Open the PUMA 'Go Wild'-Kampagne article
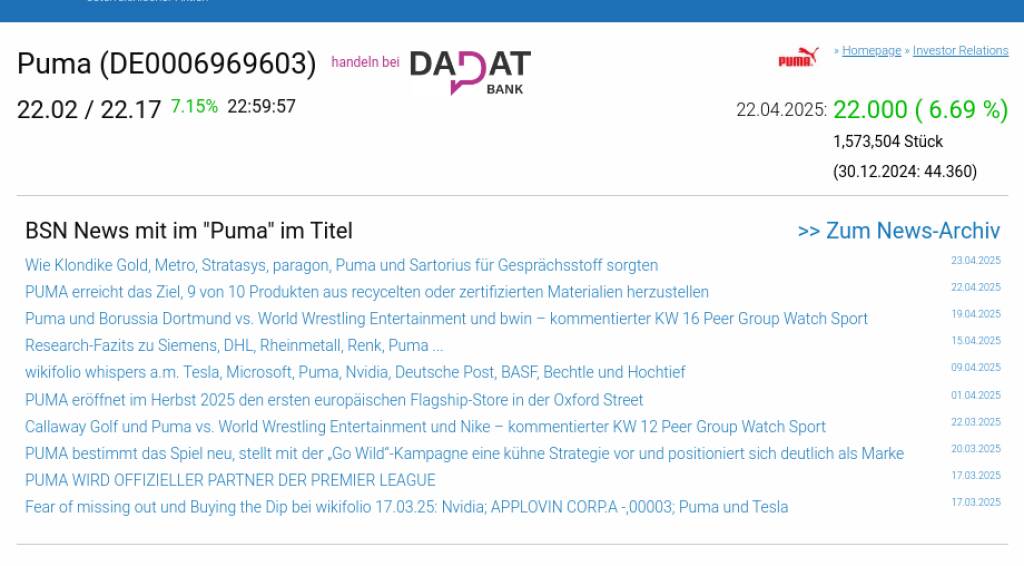The width and height of the screenshot is (1024, 566). 464,454
